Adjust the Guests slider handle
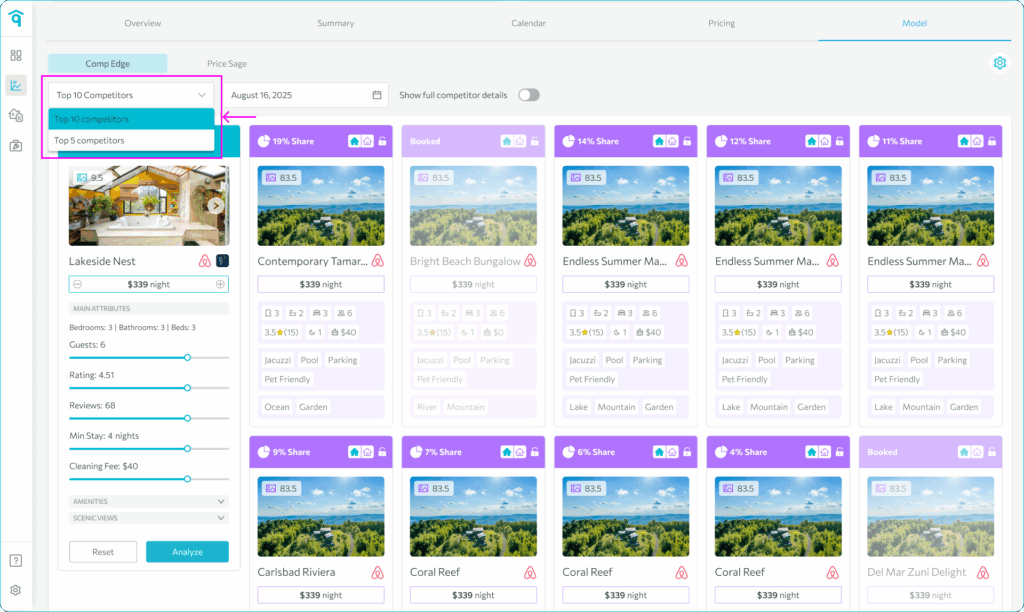The width and height of the screenshot is (1024, 612). 187,357
